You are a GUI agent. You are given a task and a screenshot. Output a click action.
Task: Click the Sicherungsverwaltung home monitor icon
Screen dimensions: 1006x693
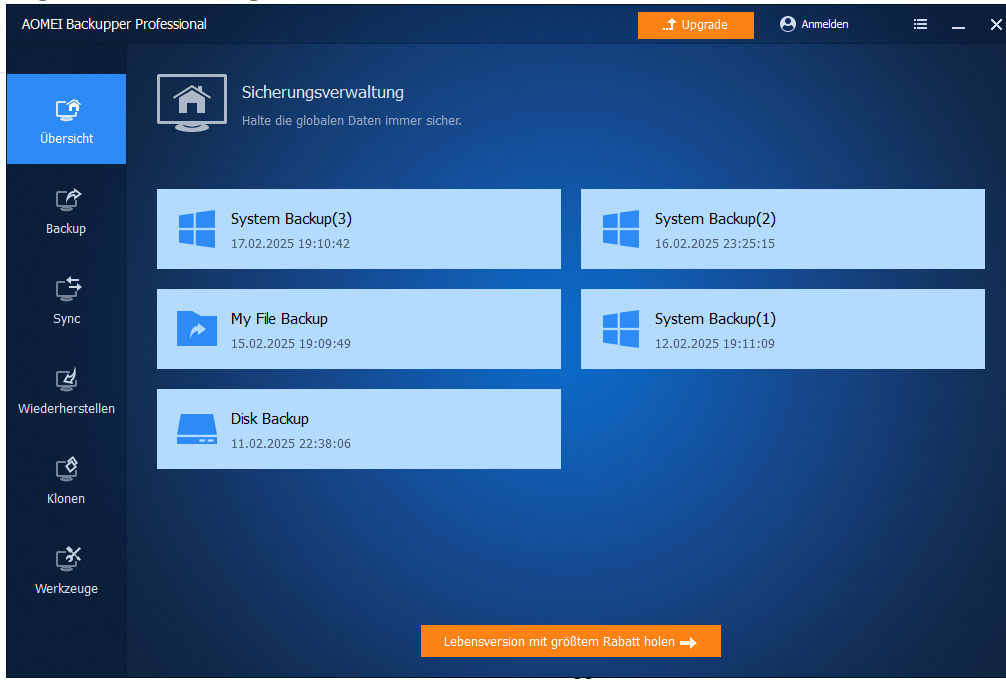coord(192,103)
